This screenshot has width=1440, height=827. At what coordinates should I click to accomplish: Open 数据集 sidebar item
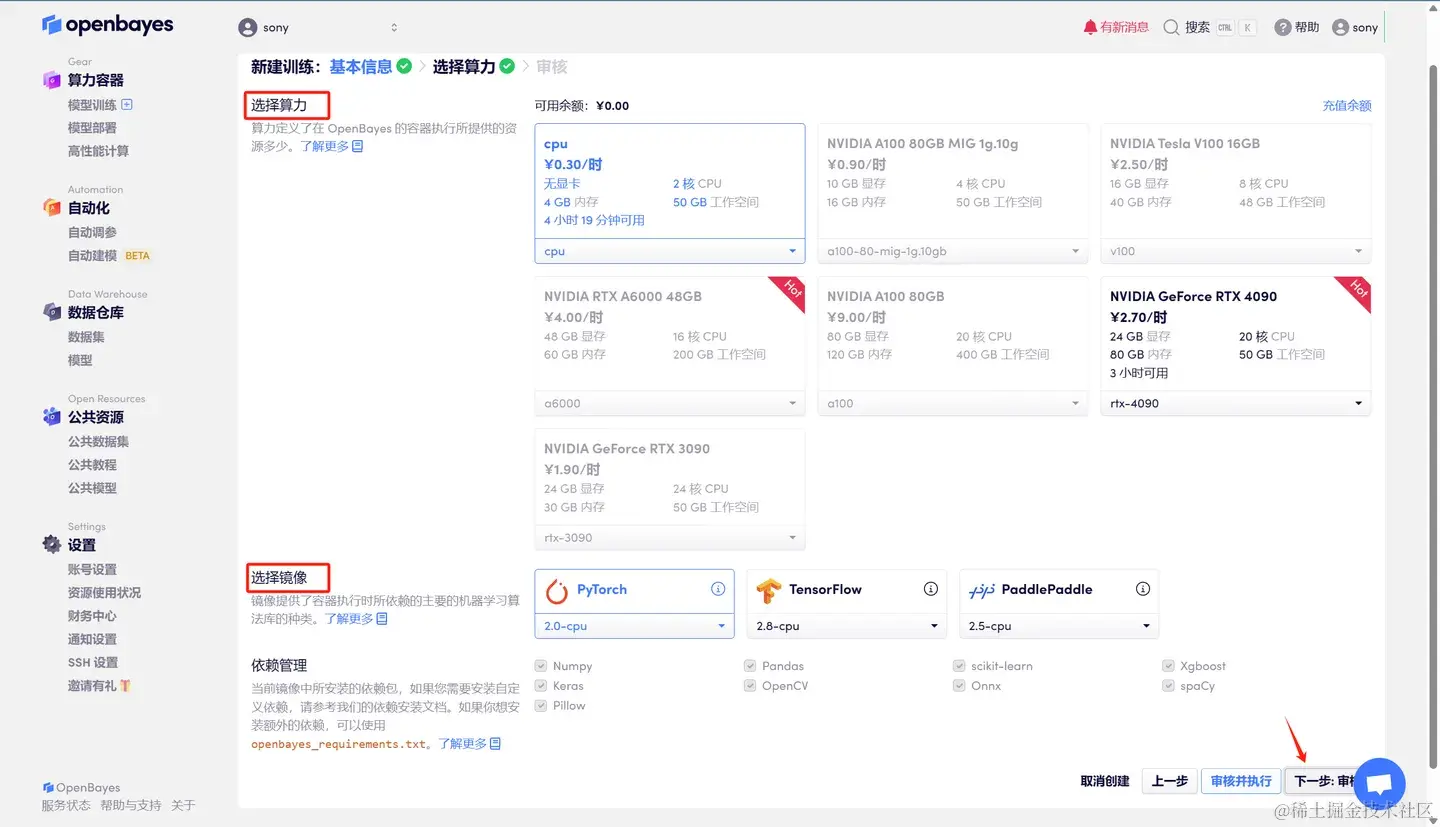pos(86,337)
